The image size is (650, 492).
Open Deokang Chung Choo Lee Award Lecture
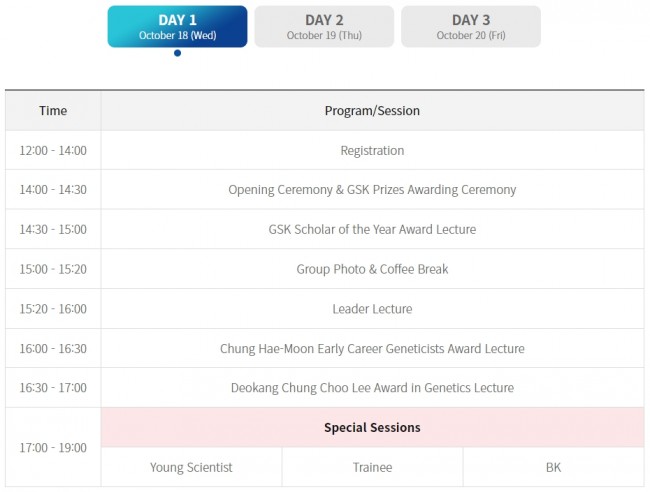point(372,388)
